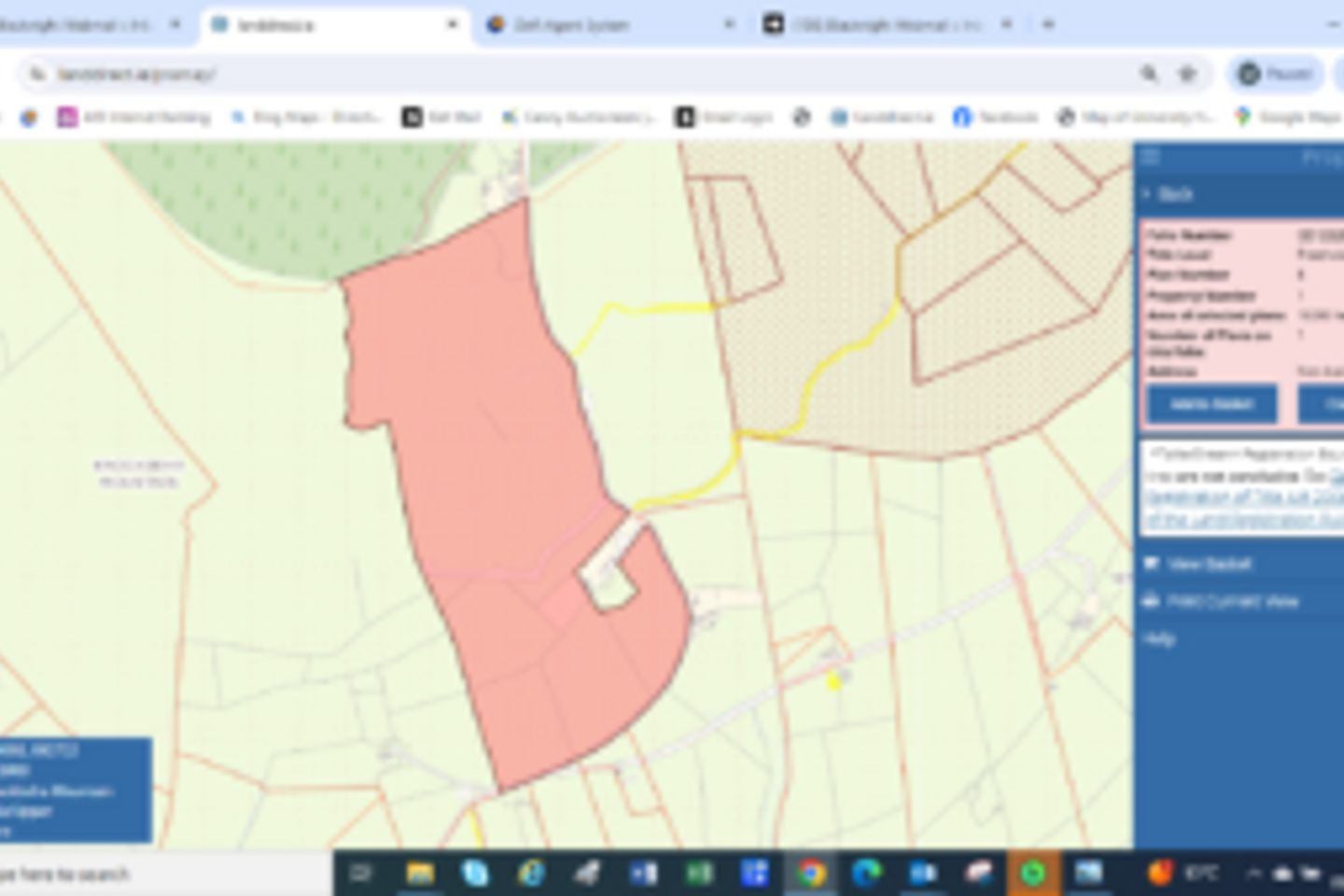Click the Add to Basket button
The image size is (1344, 896).
click(1211, 404)
